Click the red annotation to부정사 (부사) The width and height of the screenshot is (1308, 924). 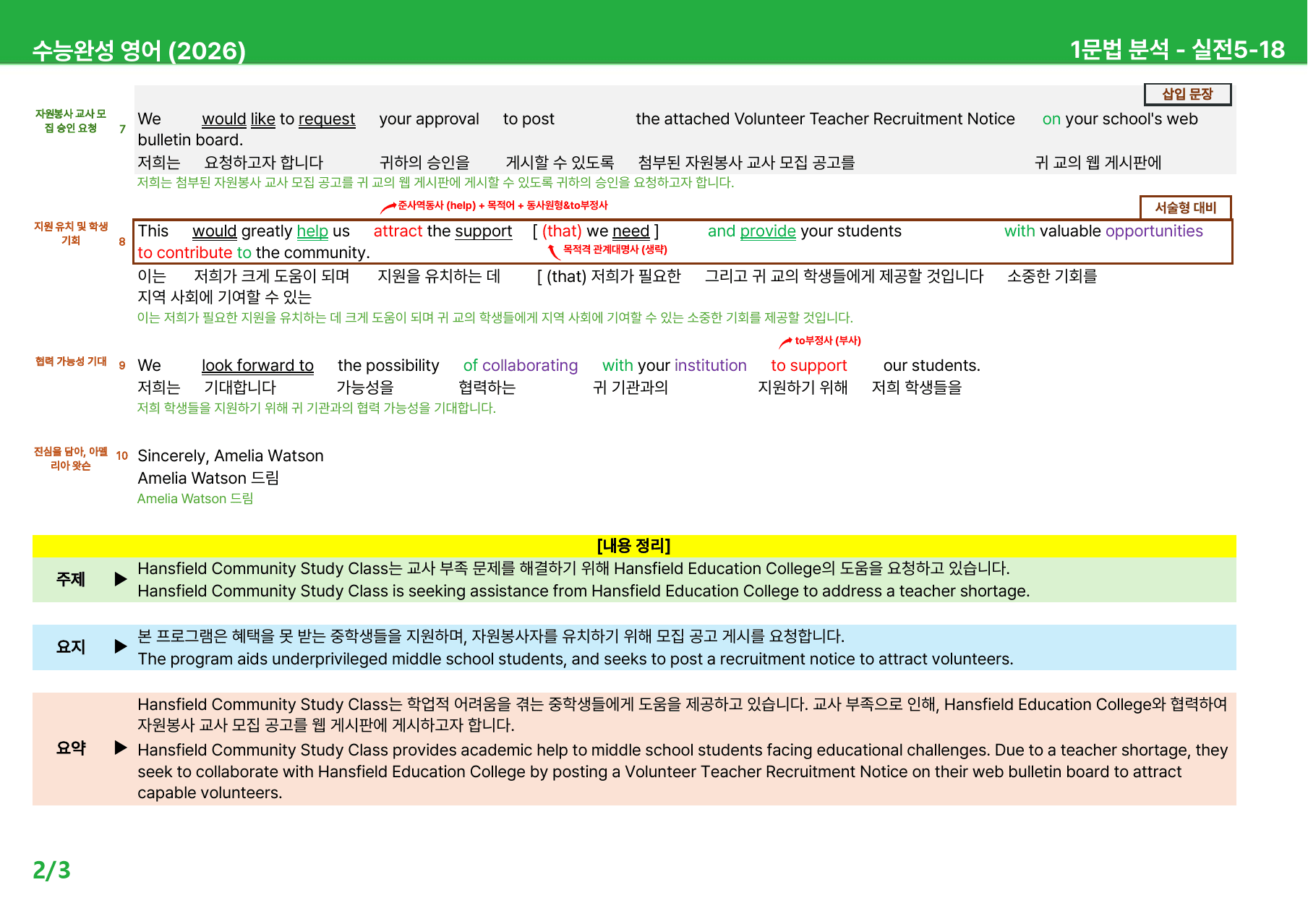point(828,341)
